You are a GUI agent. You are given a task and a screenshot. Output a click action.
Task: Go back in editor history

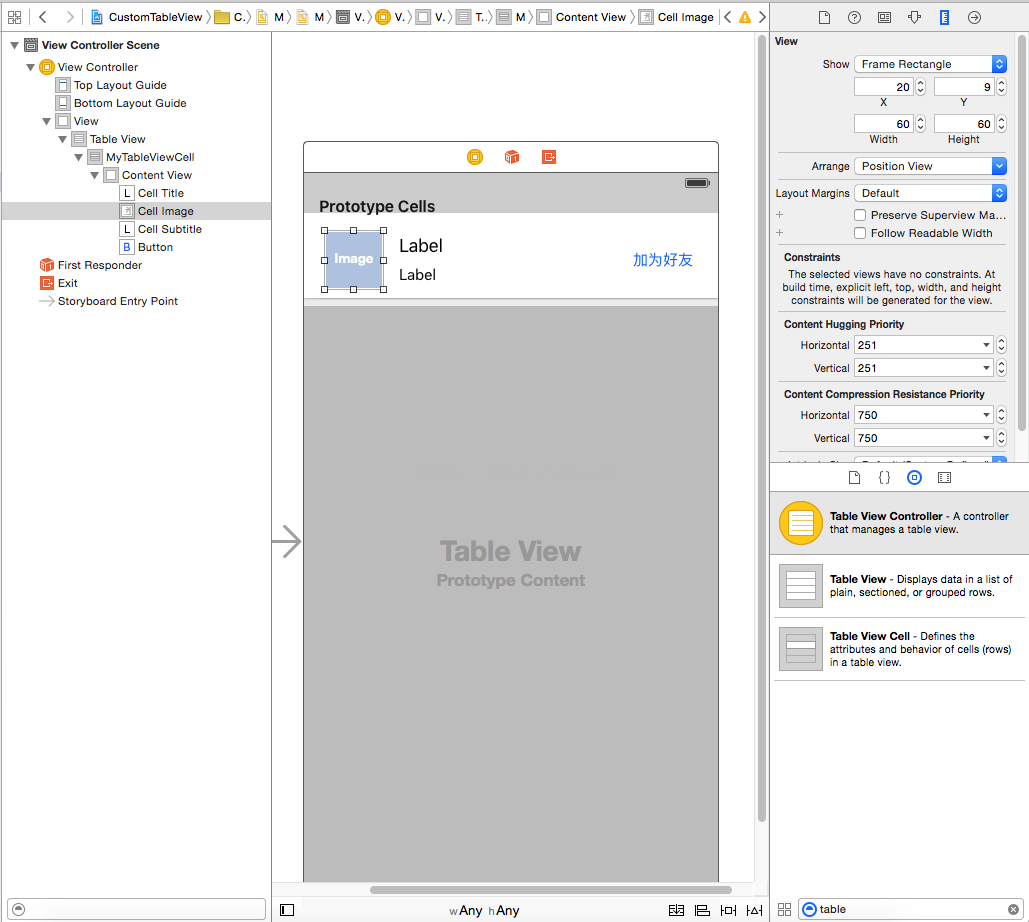pyautogui.click(x=43, y=17)
